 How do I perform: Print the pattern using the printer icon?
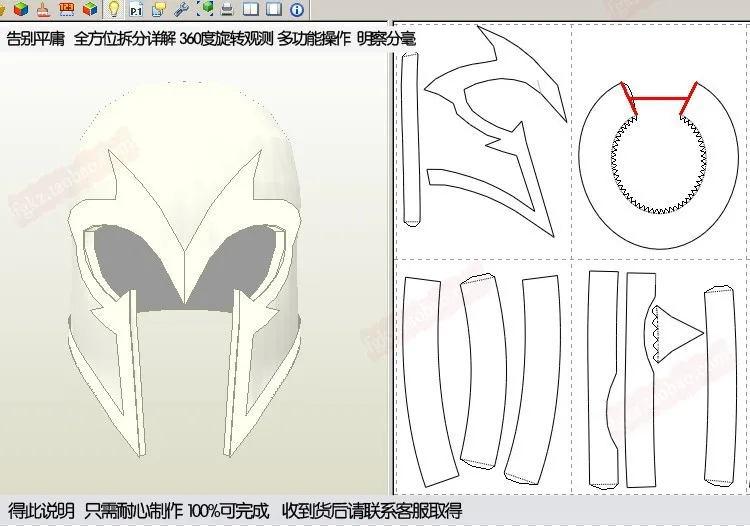point(228,10)
